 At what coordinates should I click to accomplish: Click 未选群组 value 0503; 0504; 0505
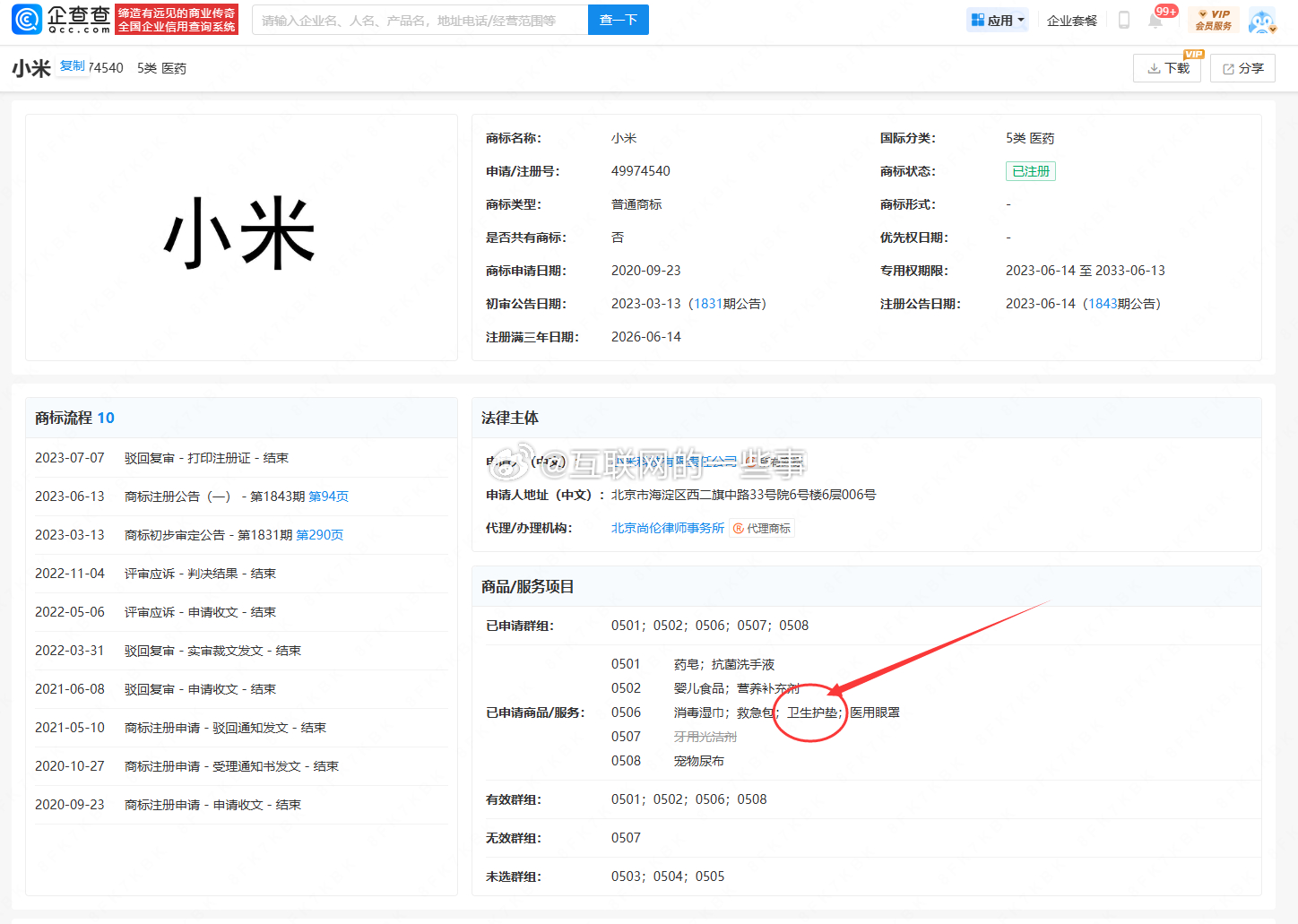click(668, 877)
